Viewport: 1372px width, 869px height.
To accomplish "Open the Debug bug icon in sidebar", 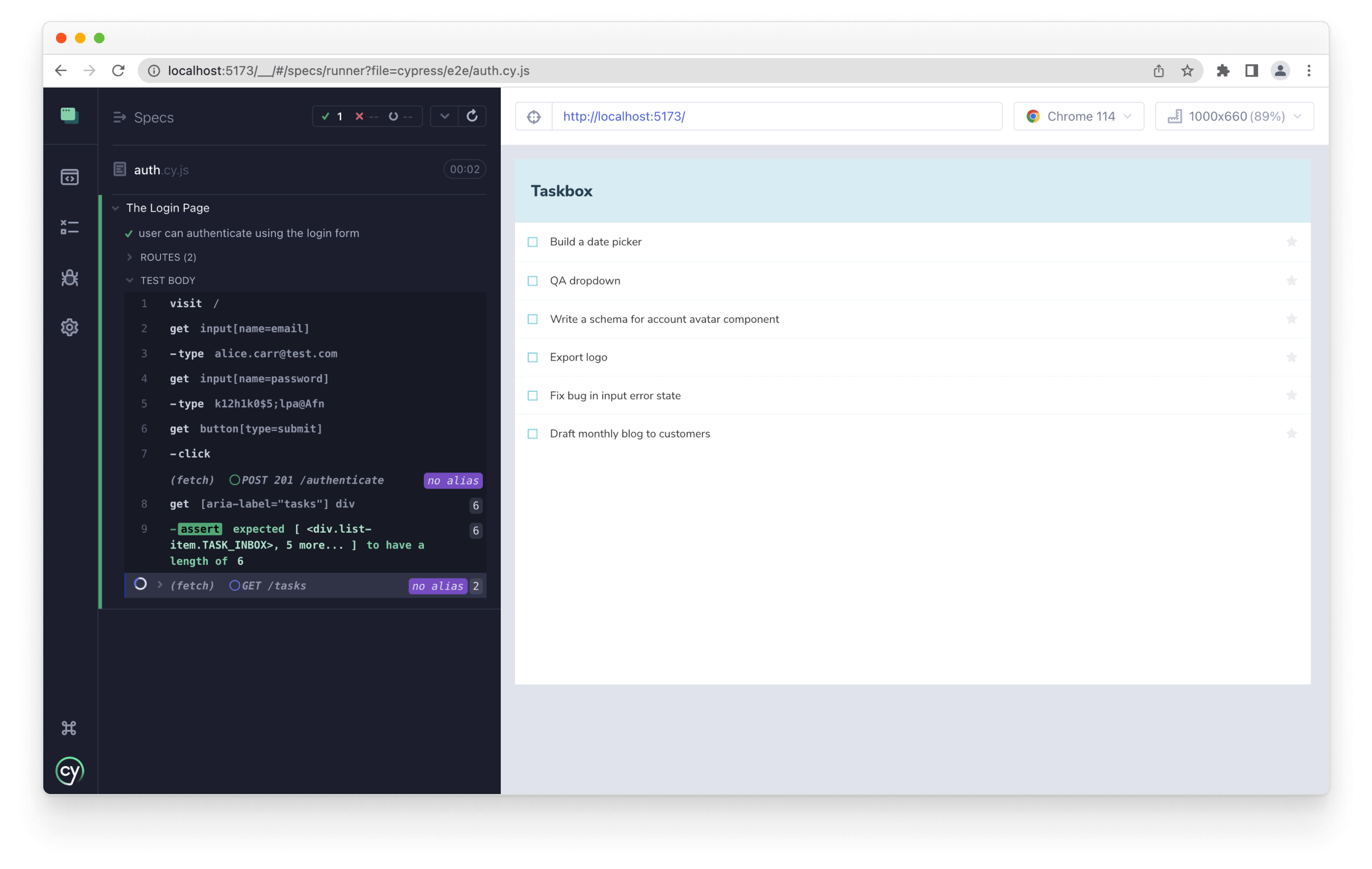I will (70, 278).
